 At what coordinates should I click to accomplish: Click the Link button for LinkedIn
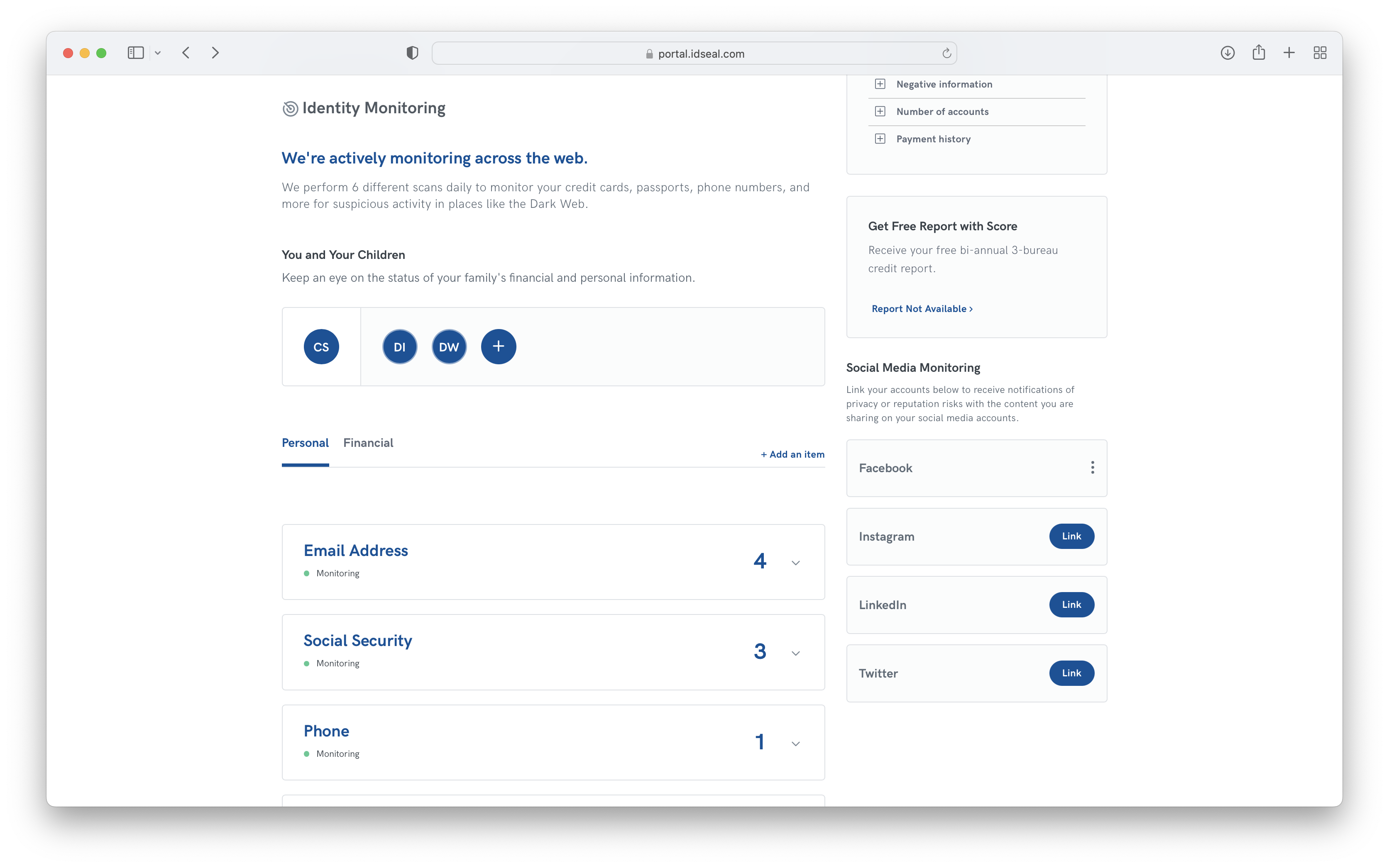1071,604
